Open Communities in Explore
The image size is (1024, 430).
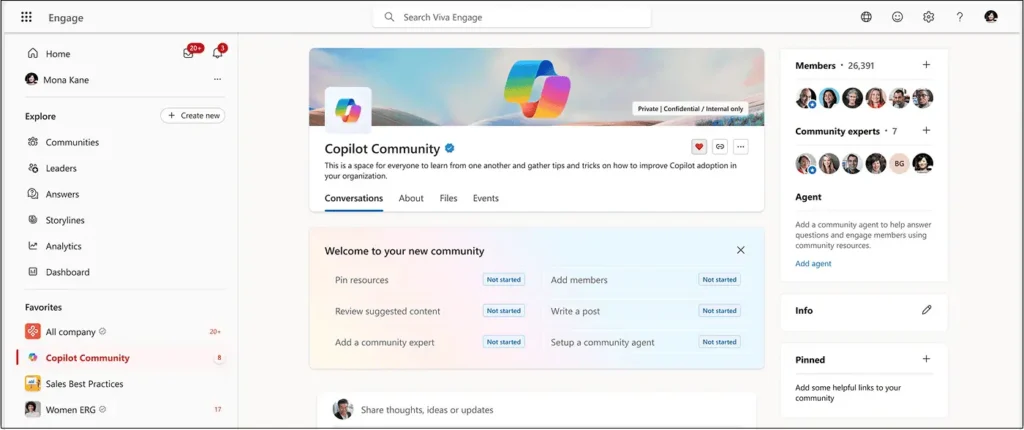tap(72, 142)
